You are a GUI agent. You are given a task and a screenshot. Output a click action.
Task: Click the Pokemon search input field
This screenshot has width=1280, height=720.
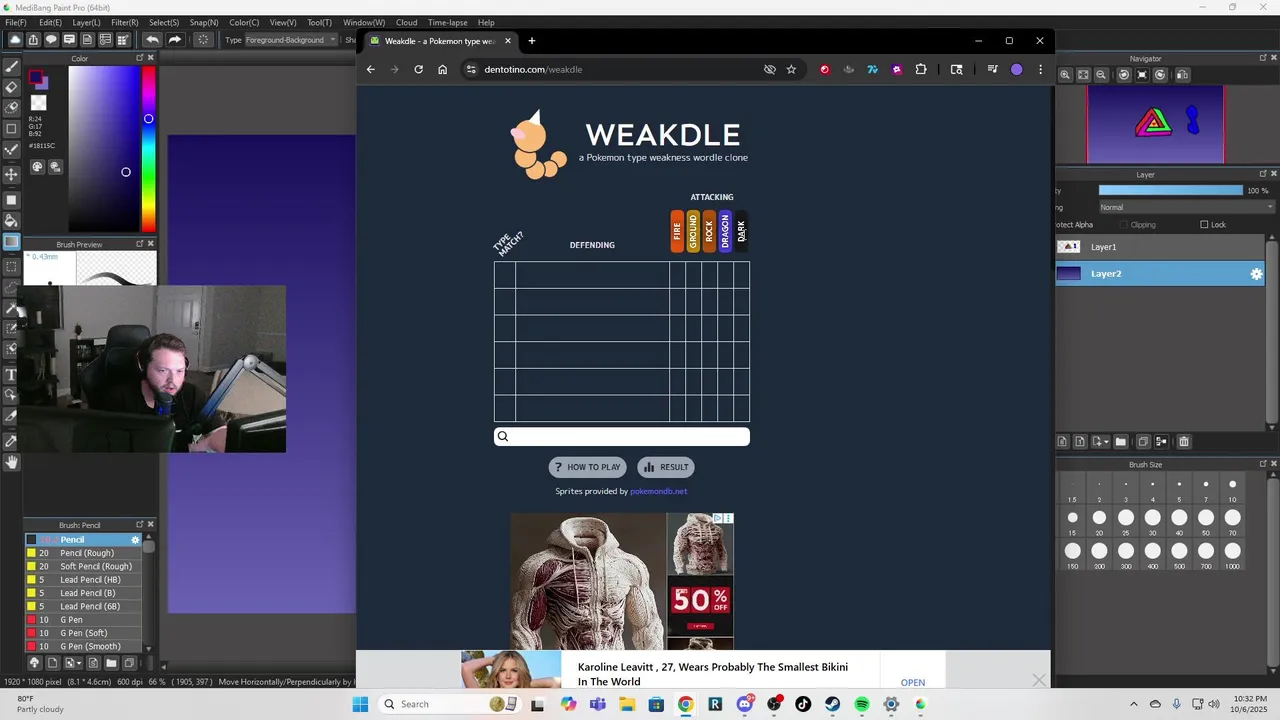(x=622, y=436)
